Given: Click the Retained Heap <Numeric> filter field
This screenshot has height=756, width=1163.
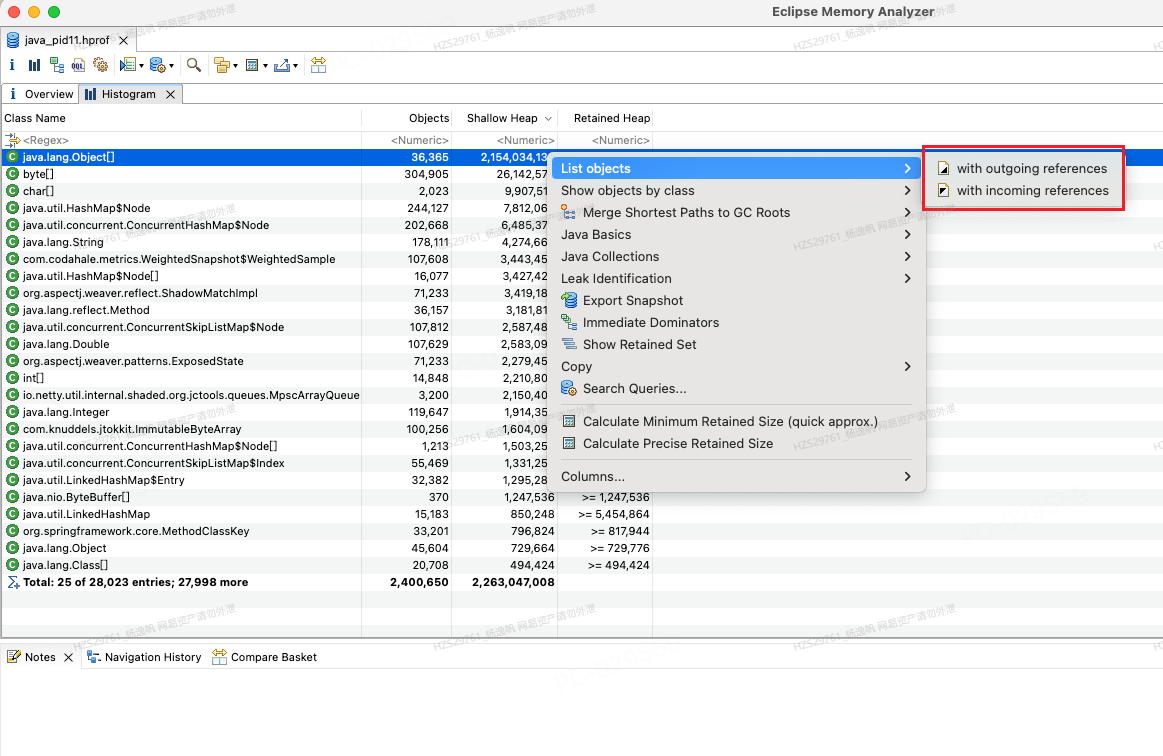Looking at the screenshot, I should click(x=604, y=140).
